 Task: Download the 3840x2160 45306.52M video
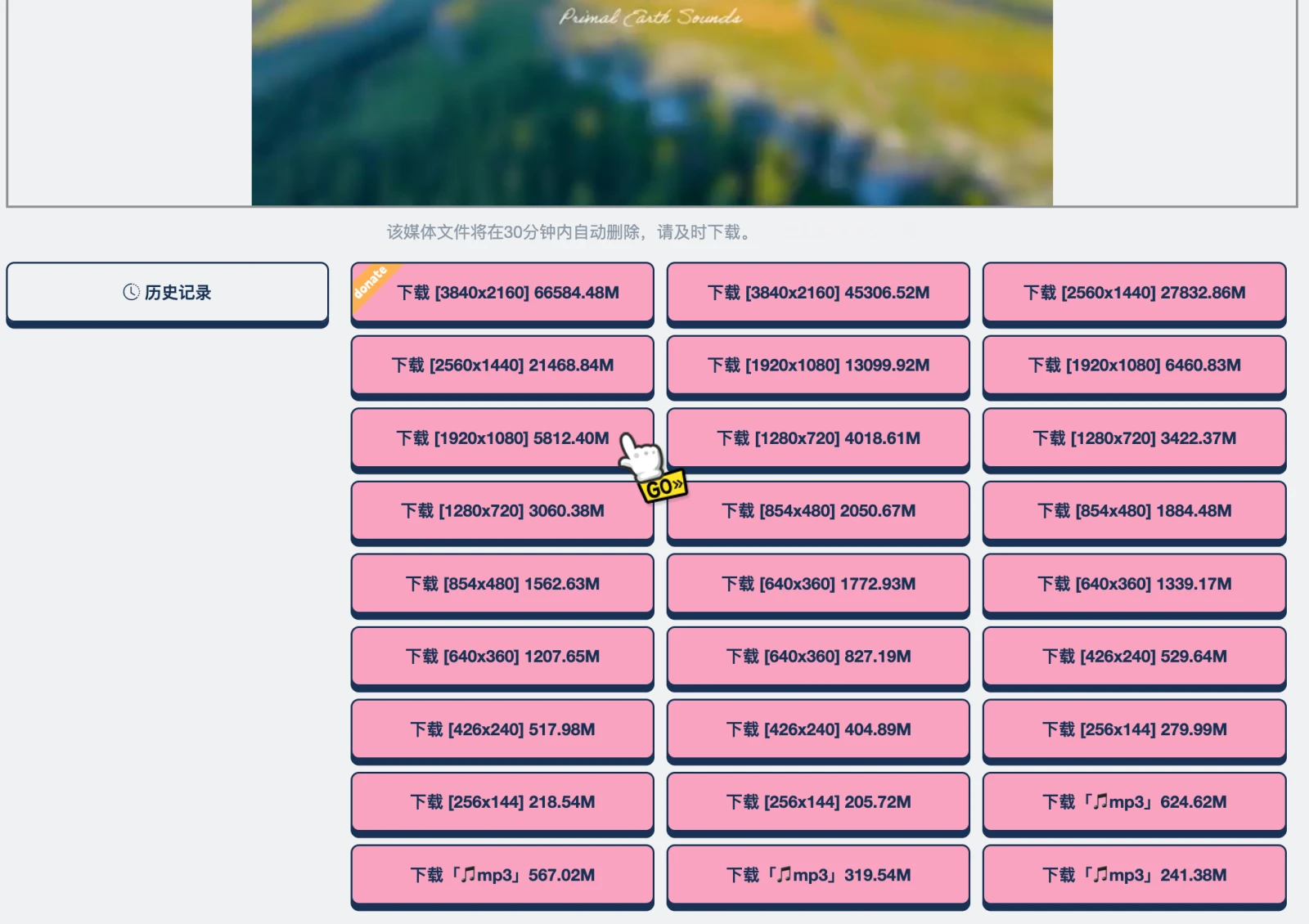tap(818, 293)
